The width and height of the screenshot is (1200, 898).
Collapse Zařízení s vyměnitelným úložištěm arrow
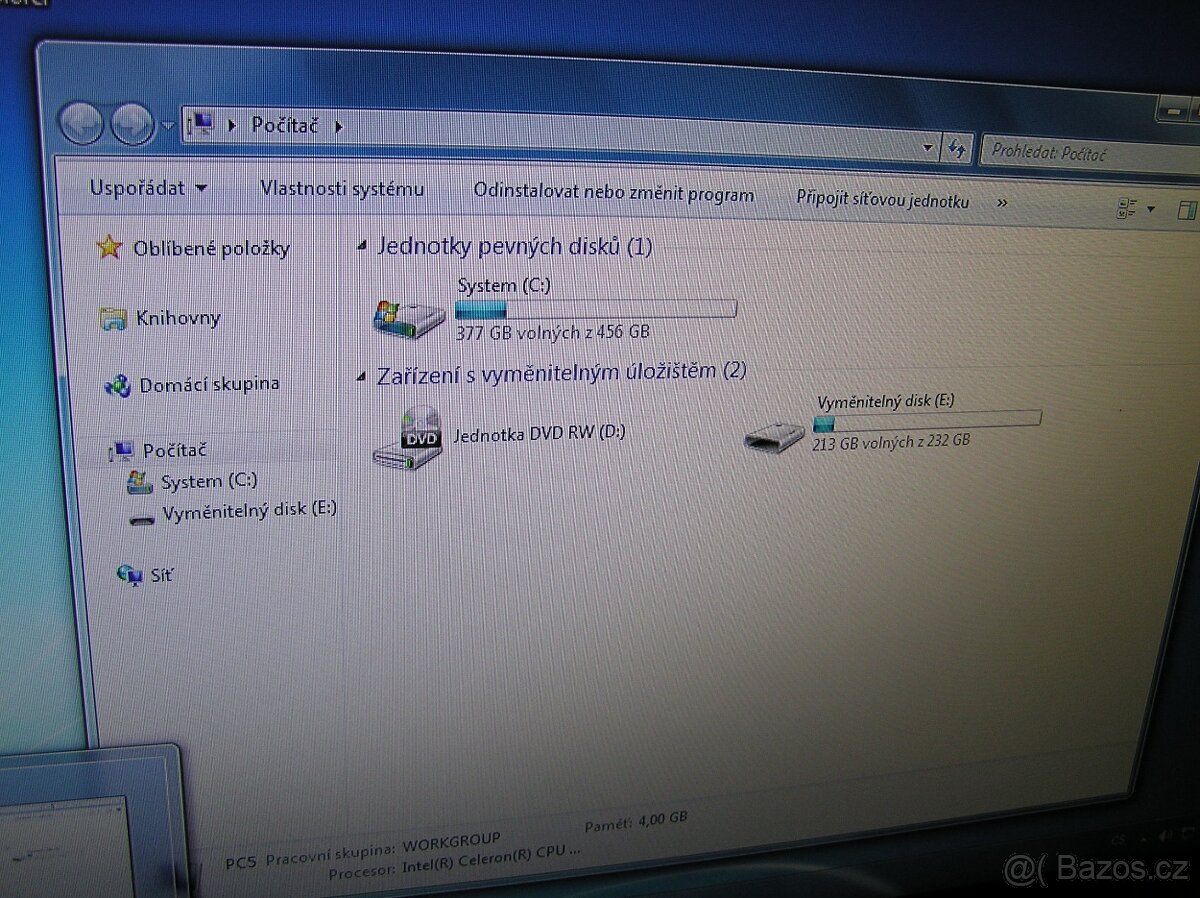pyautogui.click(x=362, y=375)
